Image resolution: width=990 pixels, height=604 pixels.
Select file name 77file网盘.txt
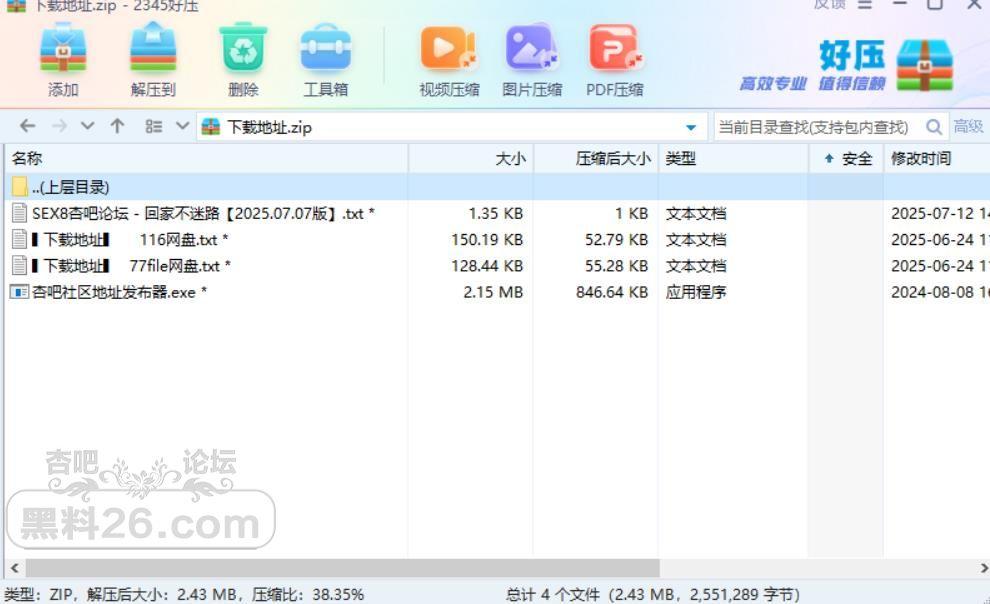(131, 266)
